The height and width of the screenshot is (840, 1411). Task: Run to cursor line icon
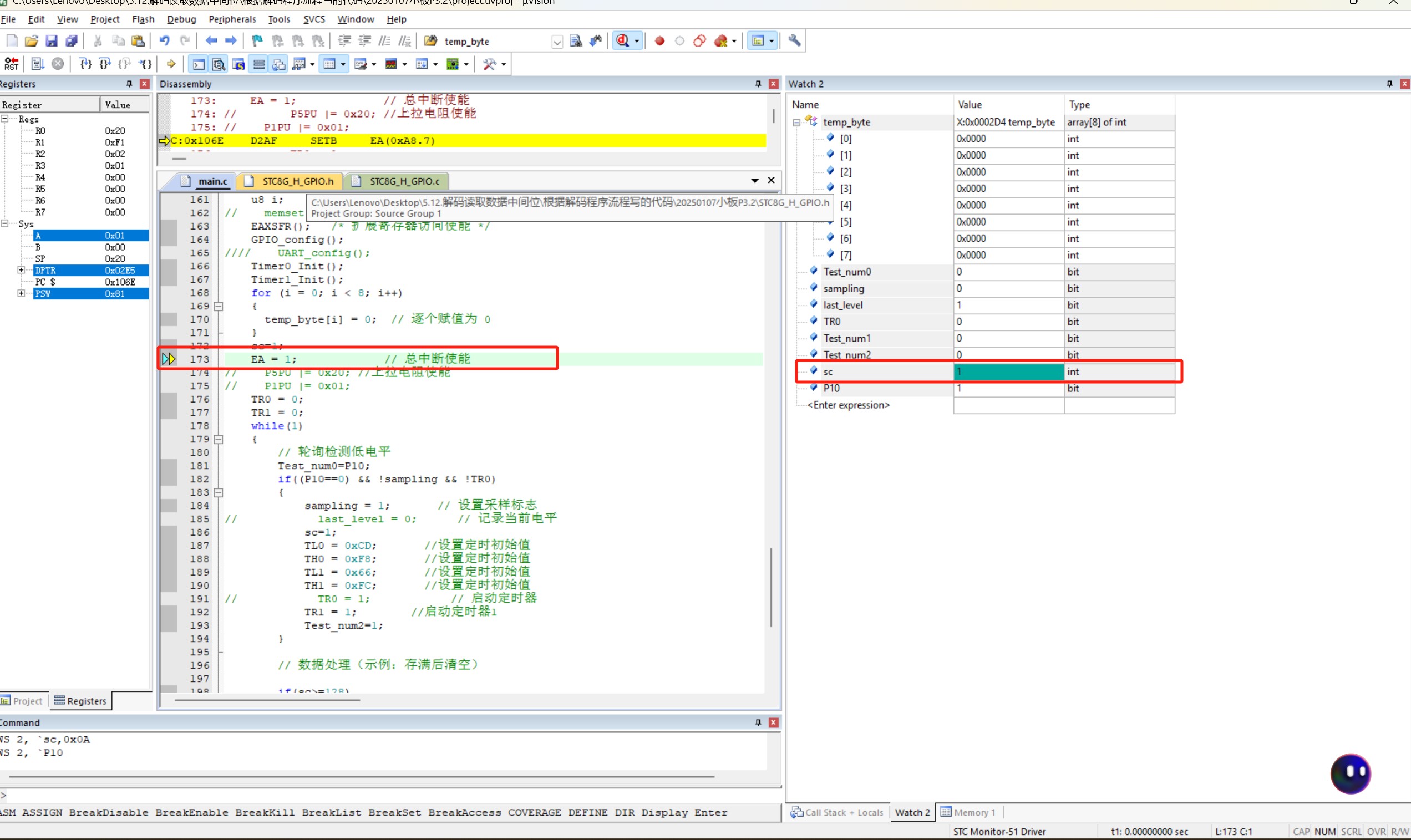[x=145, y=64]
